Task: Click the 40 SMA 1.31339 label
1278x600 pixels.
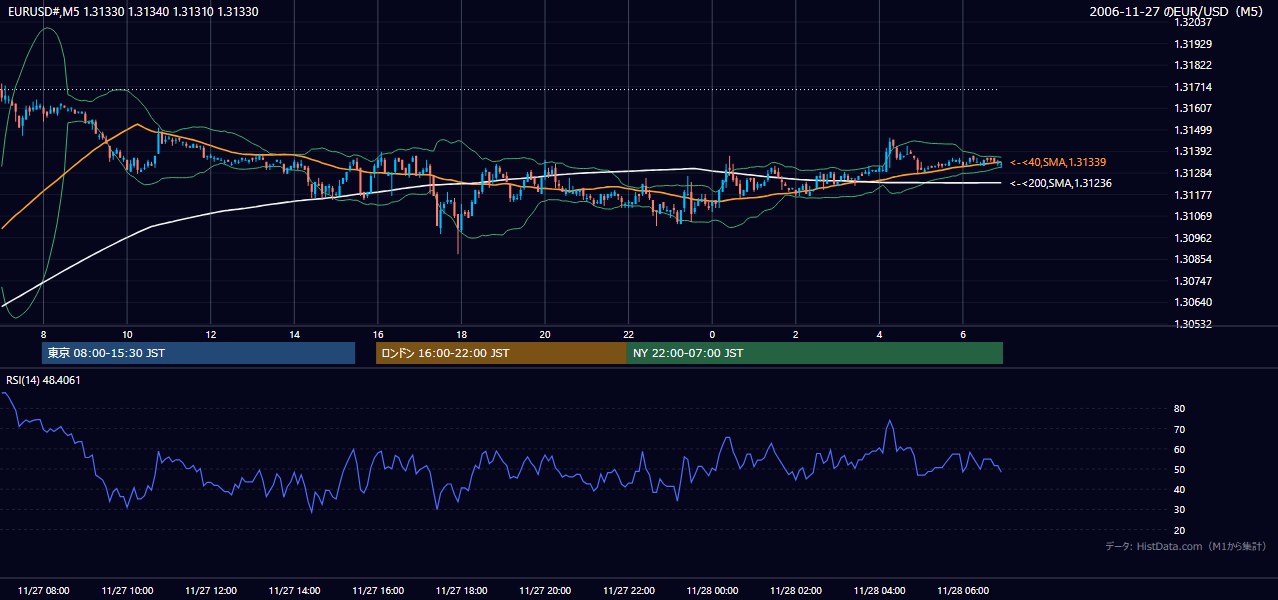Action: click(x=1058, y=162)
